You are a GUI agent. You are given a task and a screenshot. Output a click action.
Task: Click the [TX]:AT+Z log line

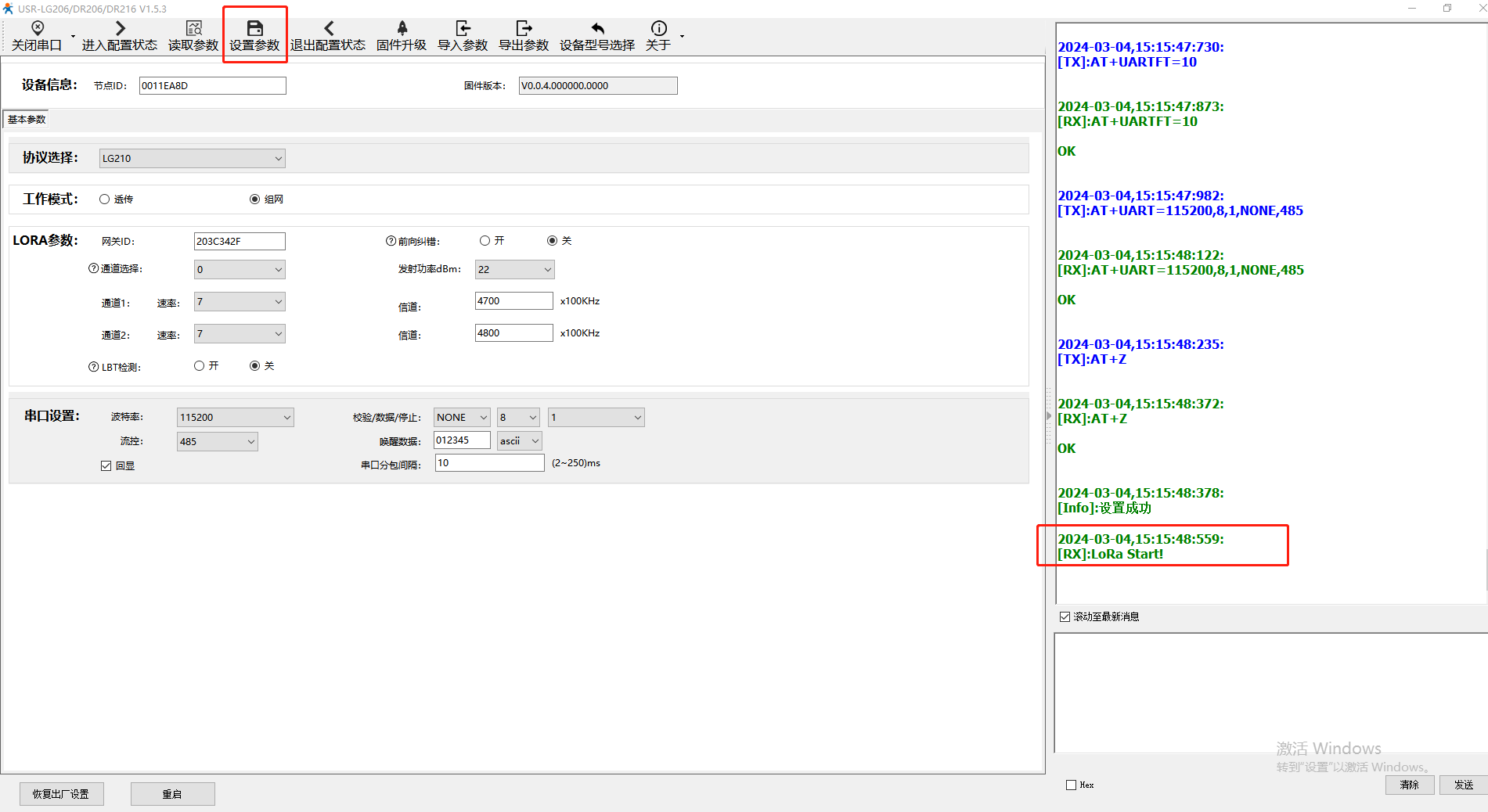(1092, 359)
